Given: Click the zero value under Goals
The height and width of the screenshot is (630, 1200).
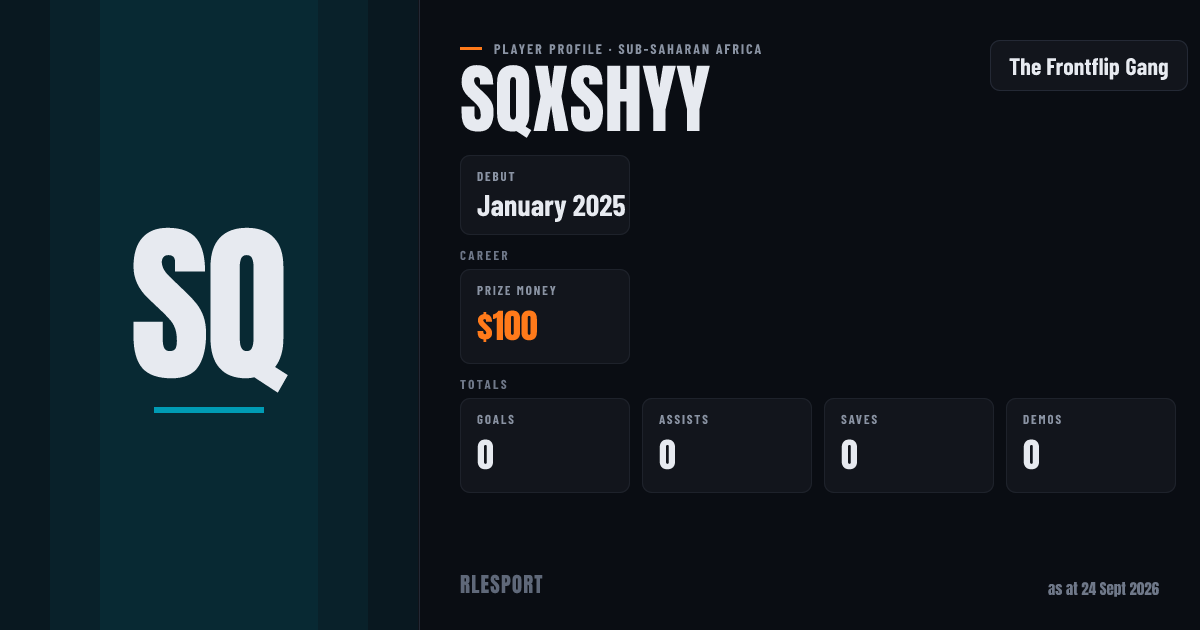Looking at the screenshot, I should [486, 455].
